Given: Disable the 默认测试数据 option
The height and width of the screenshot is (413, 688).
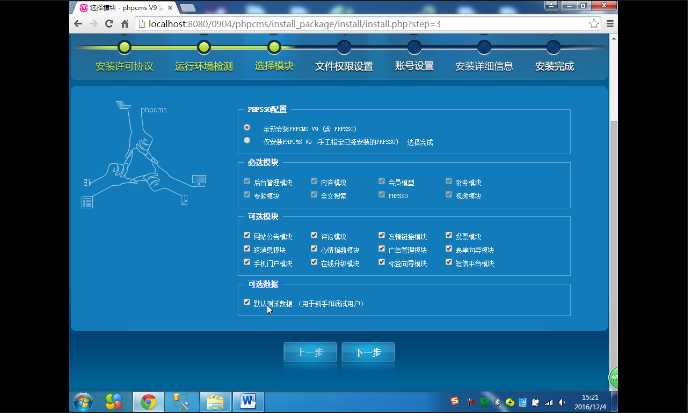Looking at the screenshot, I should [x=247, y=302].
